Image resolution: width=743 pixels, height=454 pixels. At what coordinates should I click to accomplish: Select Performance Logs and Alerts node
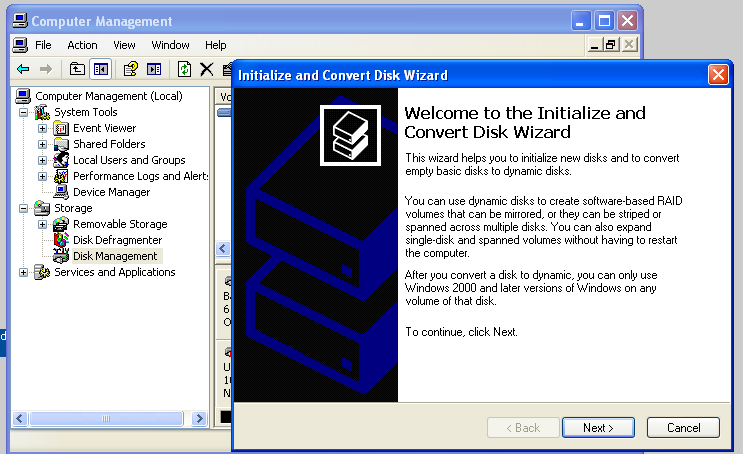140,176
